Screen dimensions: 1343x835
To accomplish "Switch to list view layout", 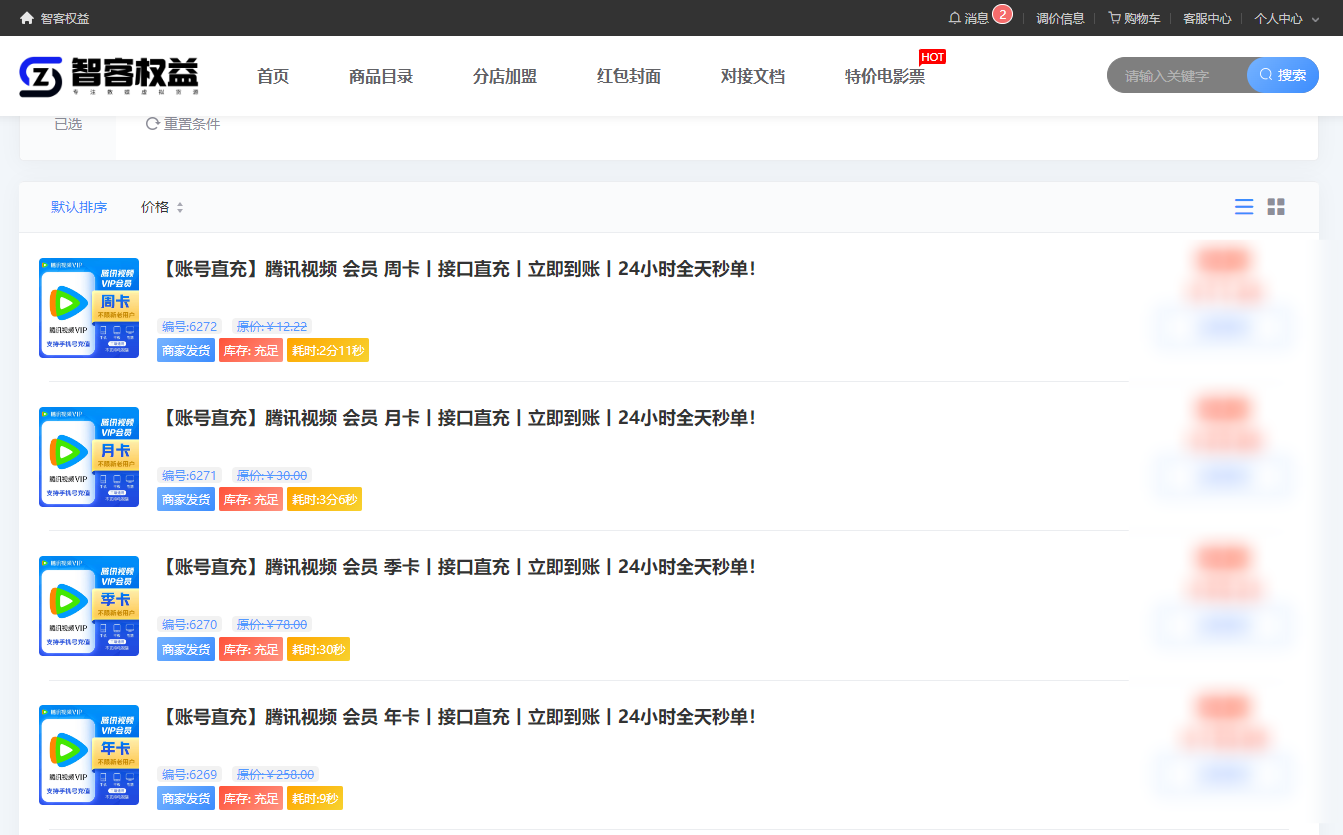I will [x=1244, y=207].
